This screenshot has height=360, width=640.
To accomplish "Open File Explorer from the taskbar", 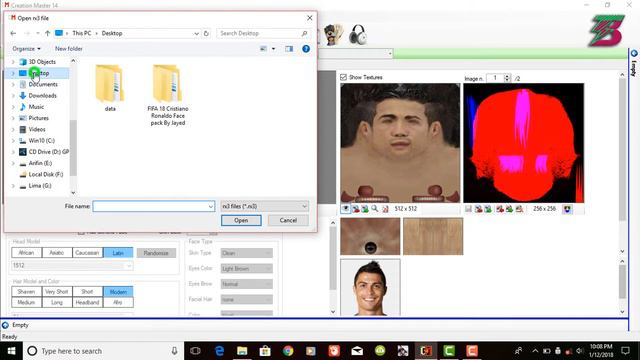I will (x=242, y=351).
